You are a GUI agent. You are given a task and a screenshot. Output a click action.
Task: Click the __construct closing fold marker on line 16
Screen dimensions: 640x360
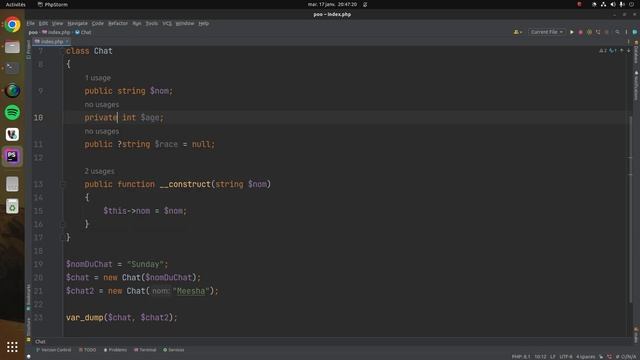[x=63, y=224]
